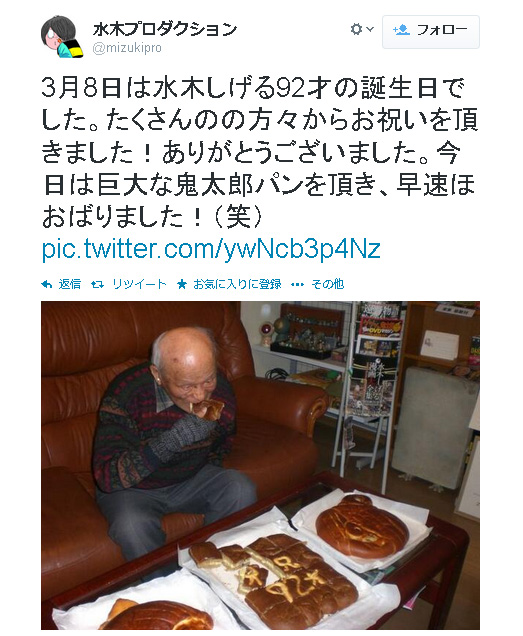The image size is (523, 636).
Task: Click the @mizukipro handle
Action: [127, 48]
